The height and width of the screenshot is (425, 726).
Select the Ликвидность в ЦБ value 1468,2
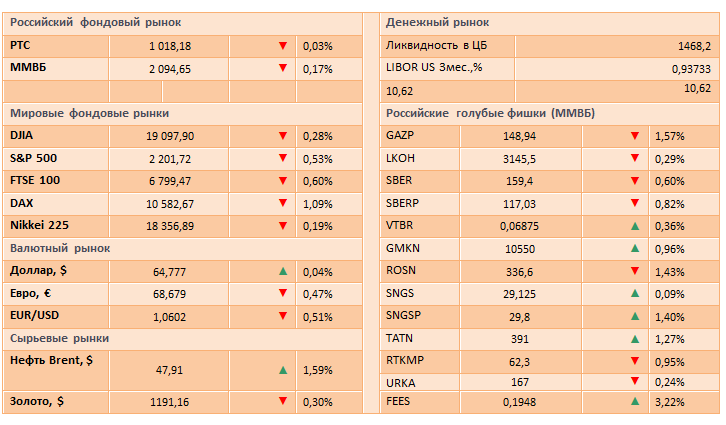[x=692, y=46]
